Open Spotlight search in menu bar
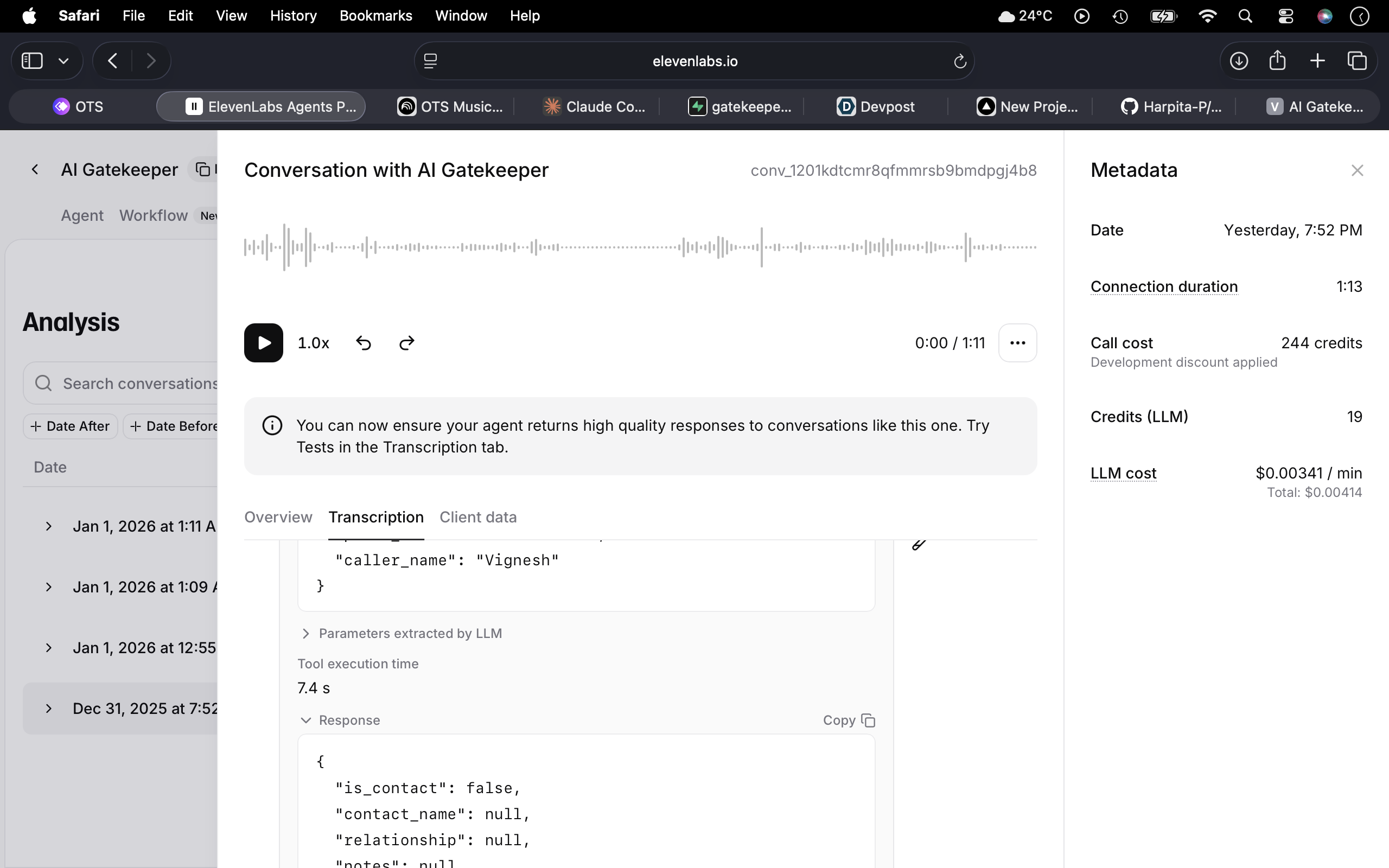 [1245, 16]
